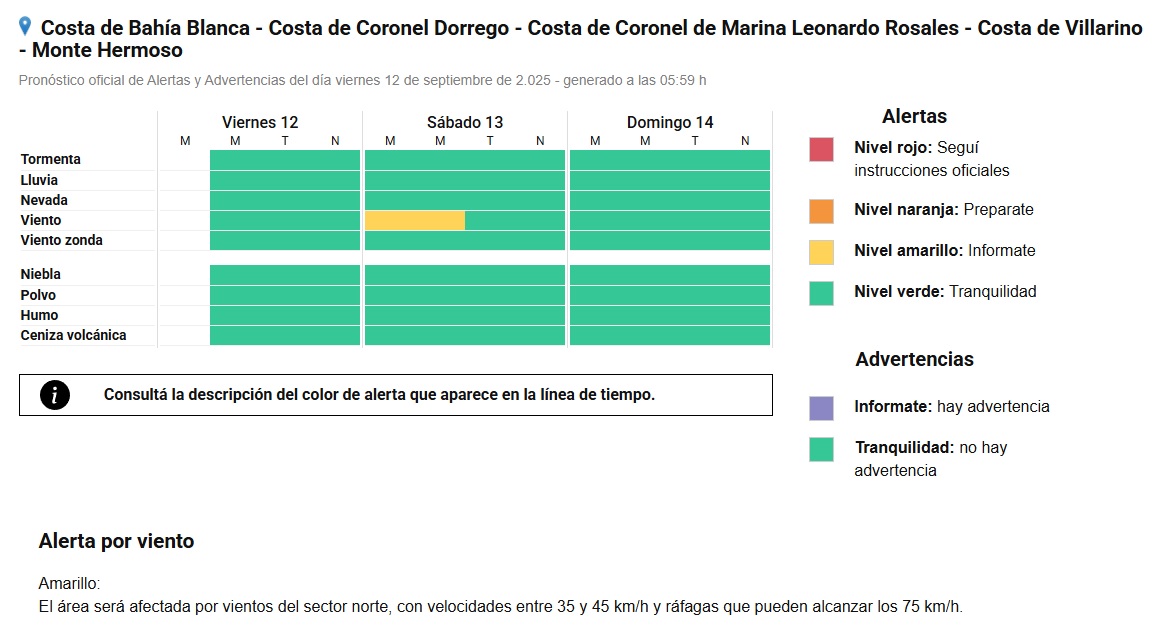1164x630 pixels.
Task: Click the green Tranquilidad advertencia swatch
Action: 821,449
